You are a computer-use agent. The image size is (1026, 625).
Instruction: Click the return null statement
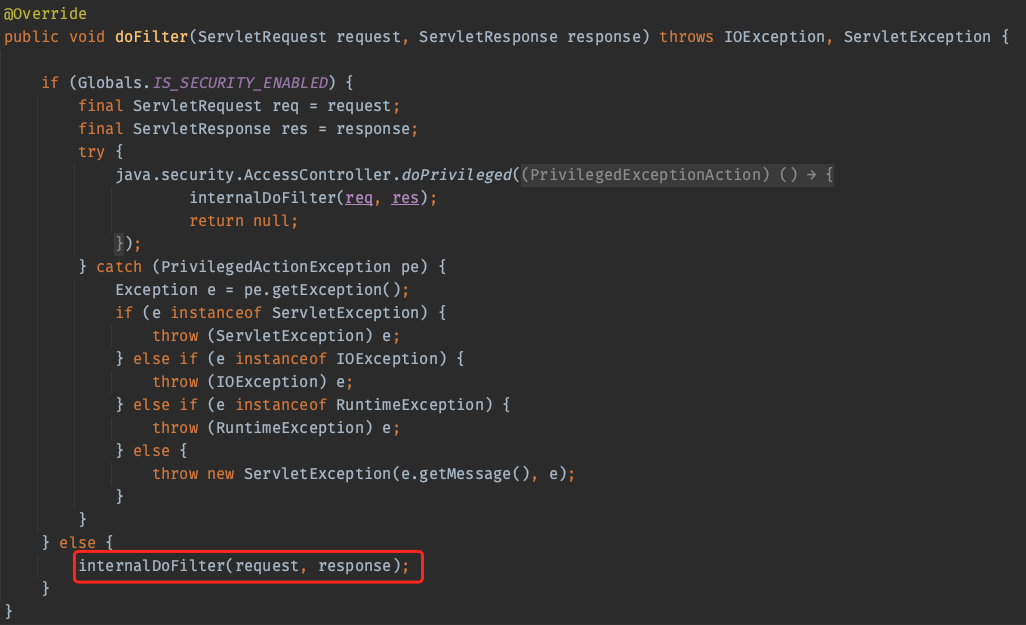click(244, 221)
